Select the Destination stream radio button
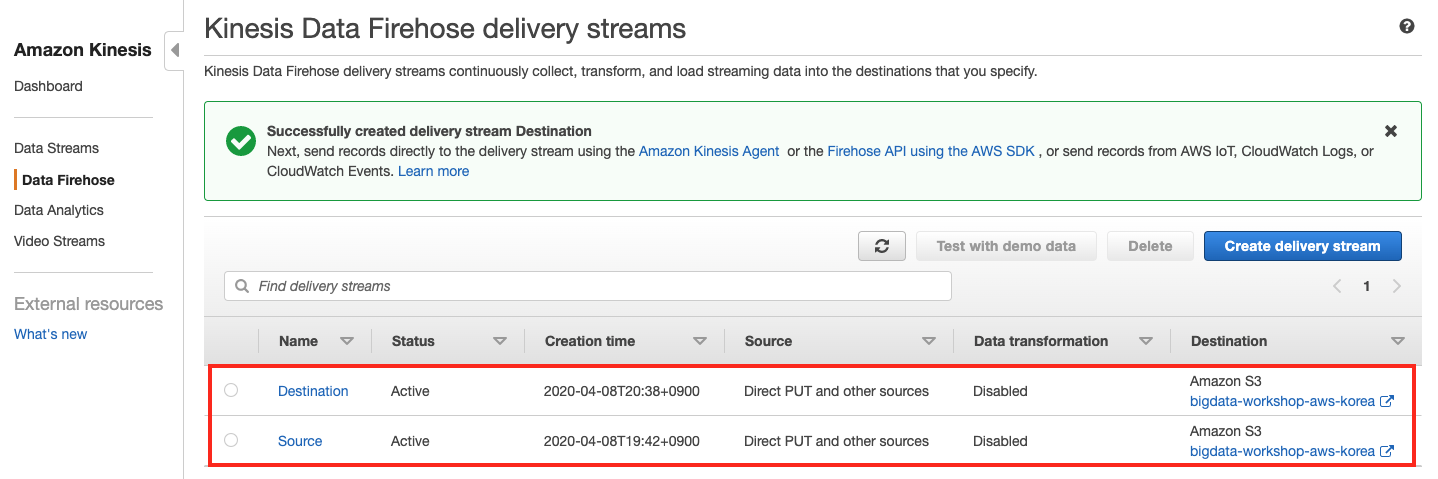 (x=231, y=390)
